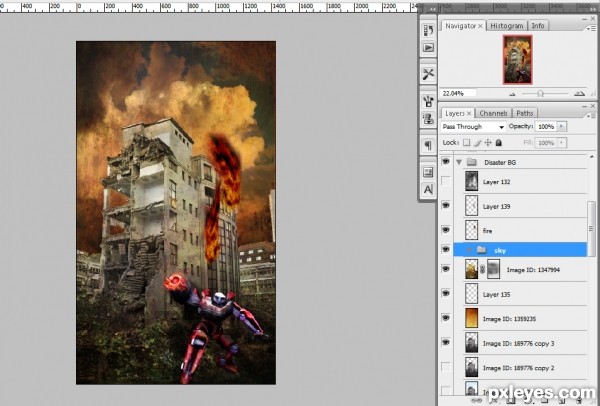Click Navigator zoom in large mountains icon
The image size is (600, 406).
580,93
